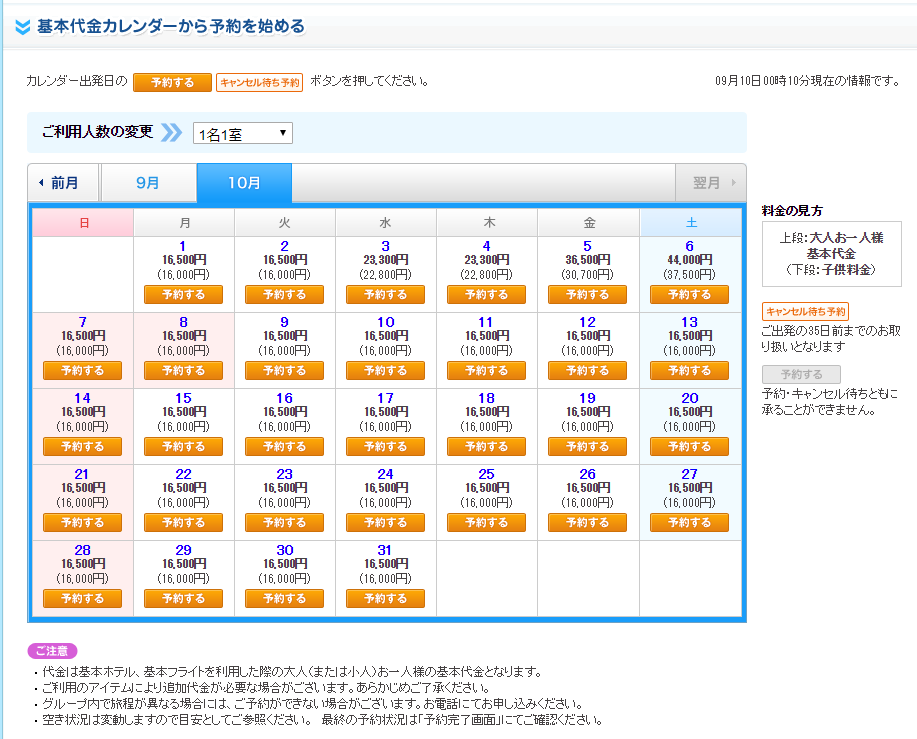Reserve October 2 with 予約する

tap(284, 295)
